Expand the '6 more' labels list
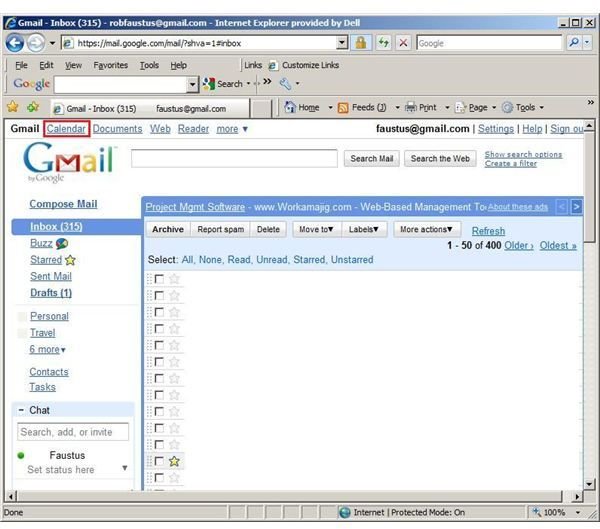This screenshot has width=600, height=529. [47, 349]
